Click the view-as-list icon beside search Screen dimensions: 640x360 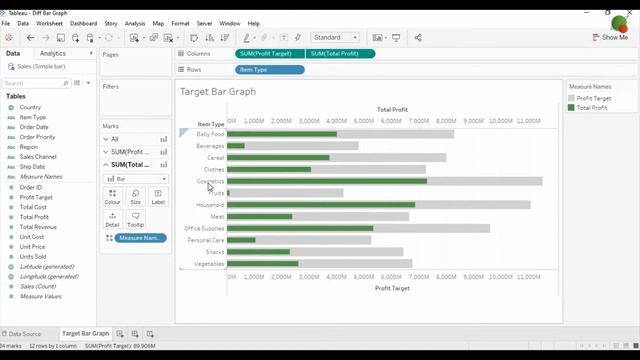(x=77, y=83)
